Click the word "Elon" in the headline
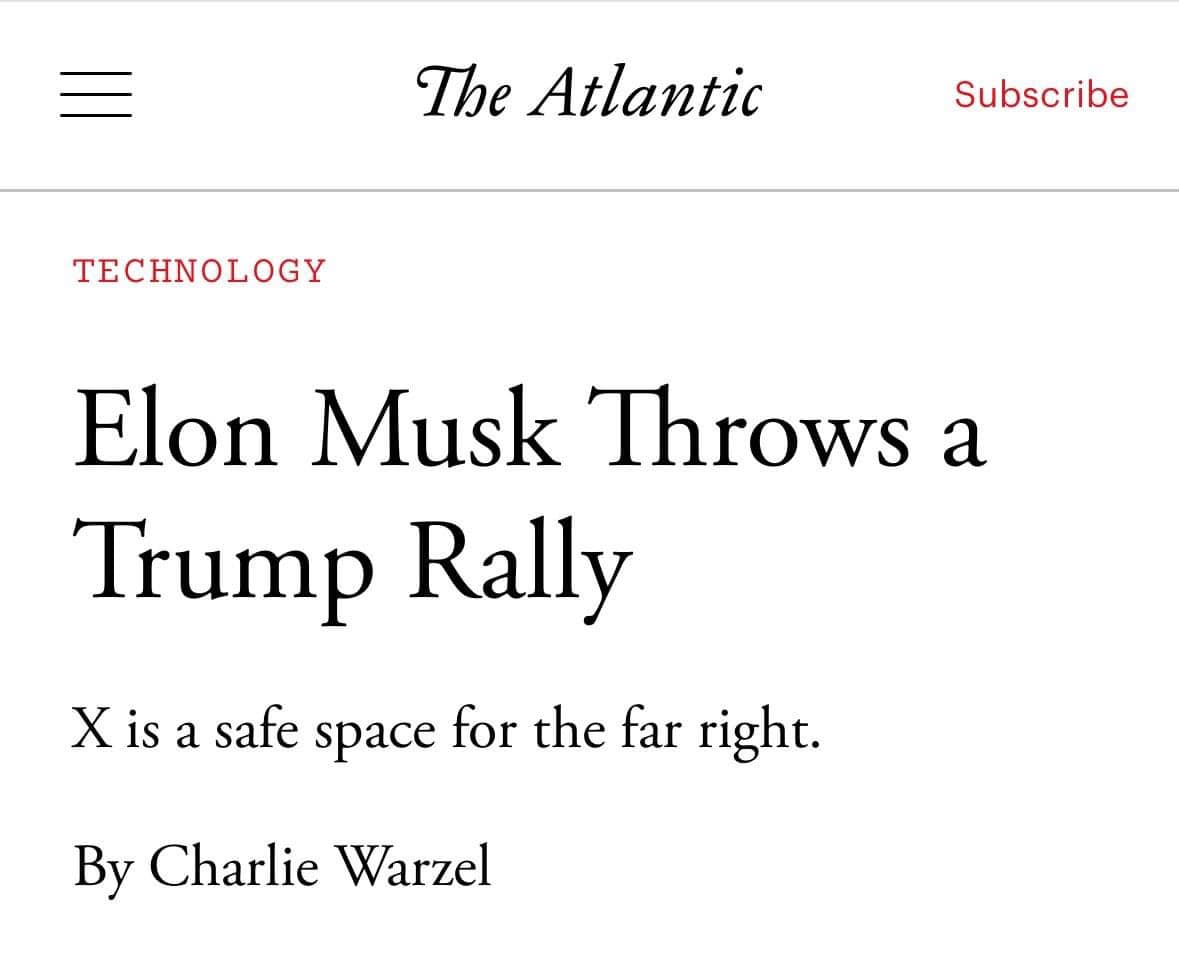This screenshot has height=959, width=1179. [x=176, y=430]
